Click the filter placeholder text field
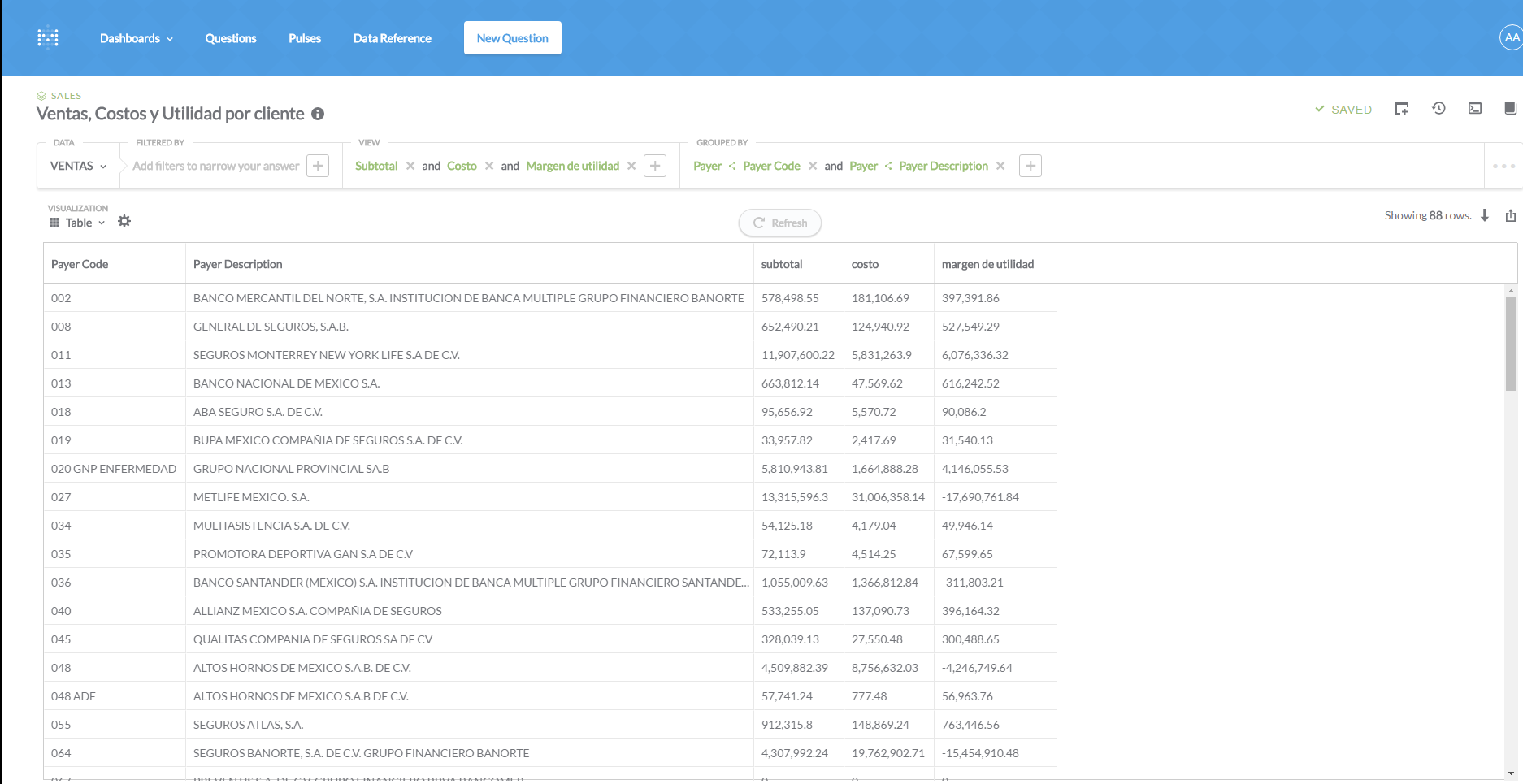Viewport: 1523px width, 784px height. click(215, 166)
